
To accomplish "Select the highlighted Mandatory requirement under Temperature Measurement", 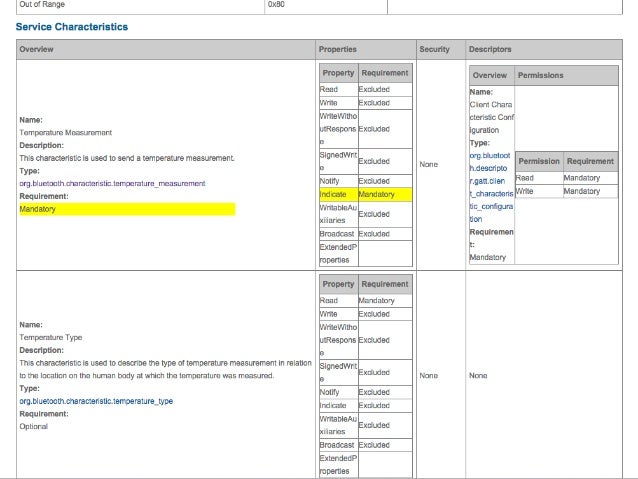I will point(127,209).
